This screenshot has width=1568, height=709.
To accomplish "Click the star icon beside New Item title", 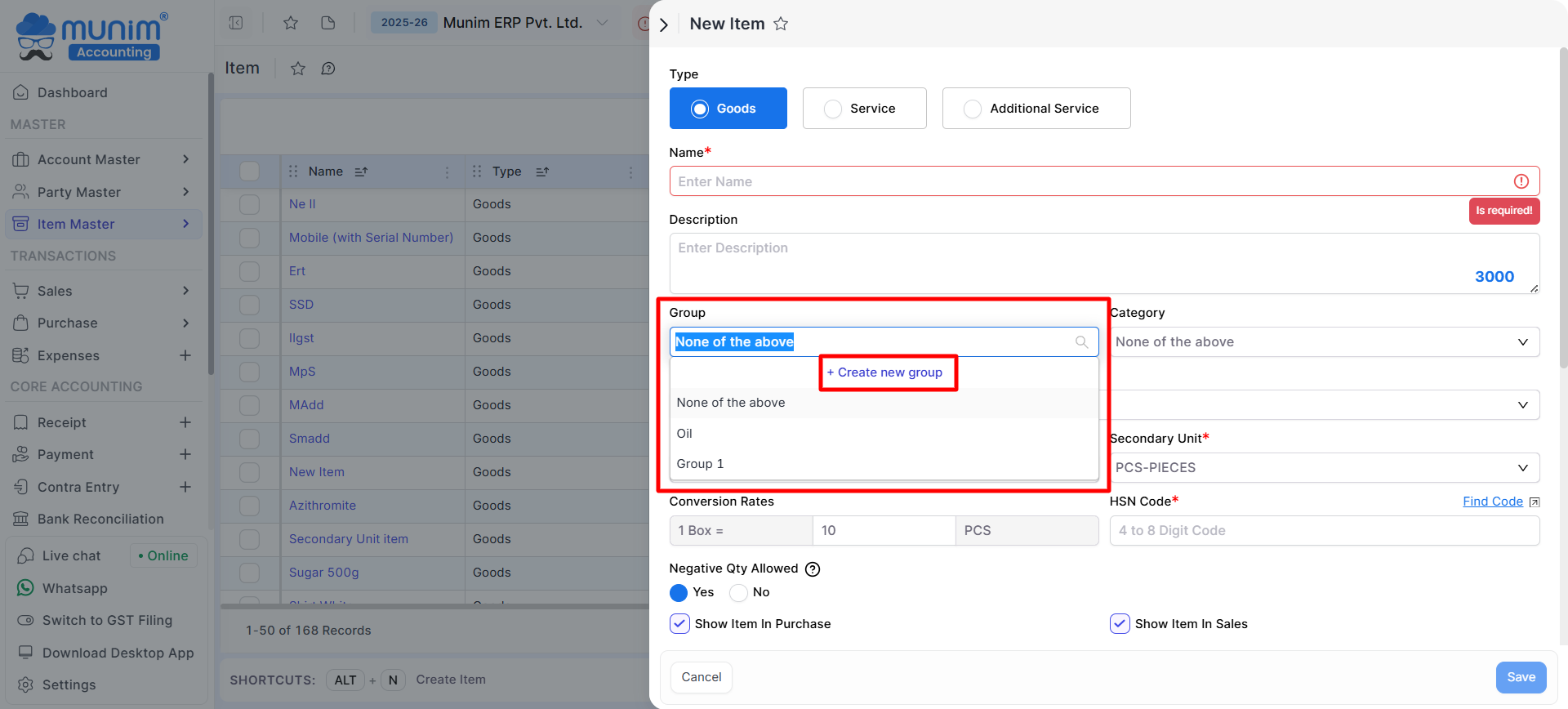I will pos(781,24).
